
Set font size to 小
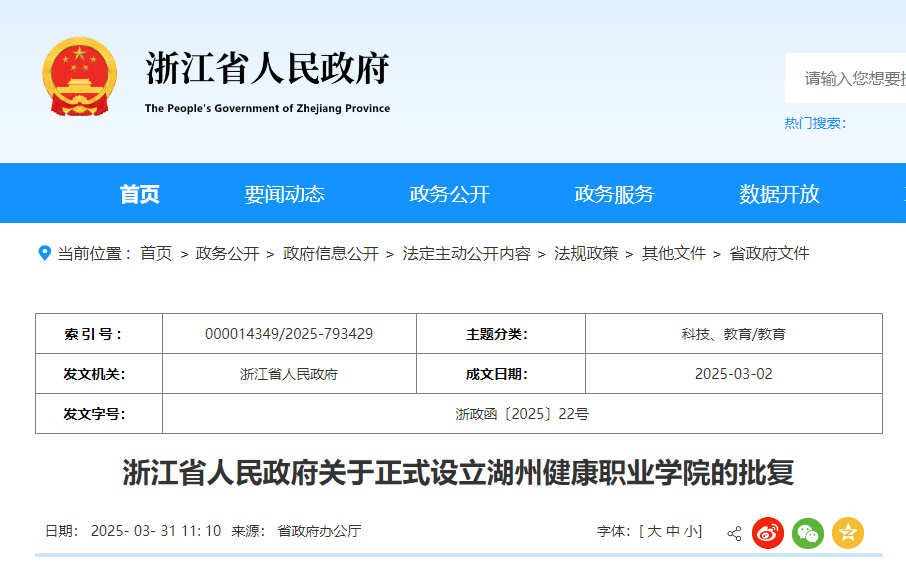click(691, 531)
